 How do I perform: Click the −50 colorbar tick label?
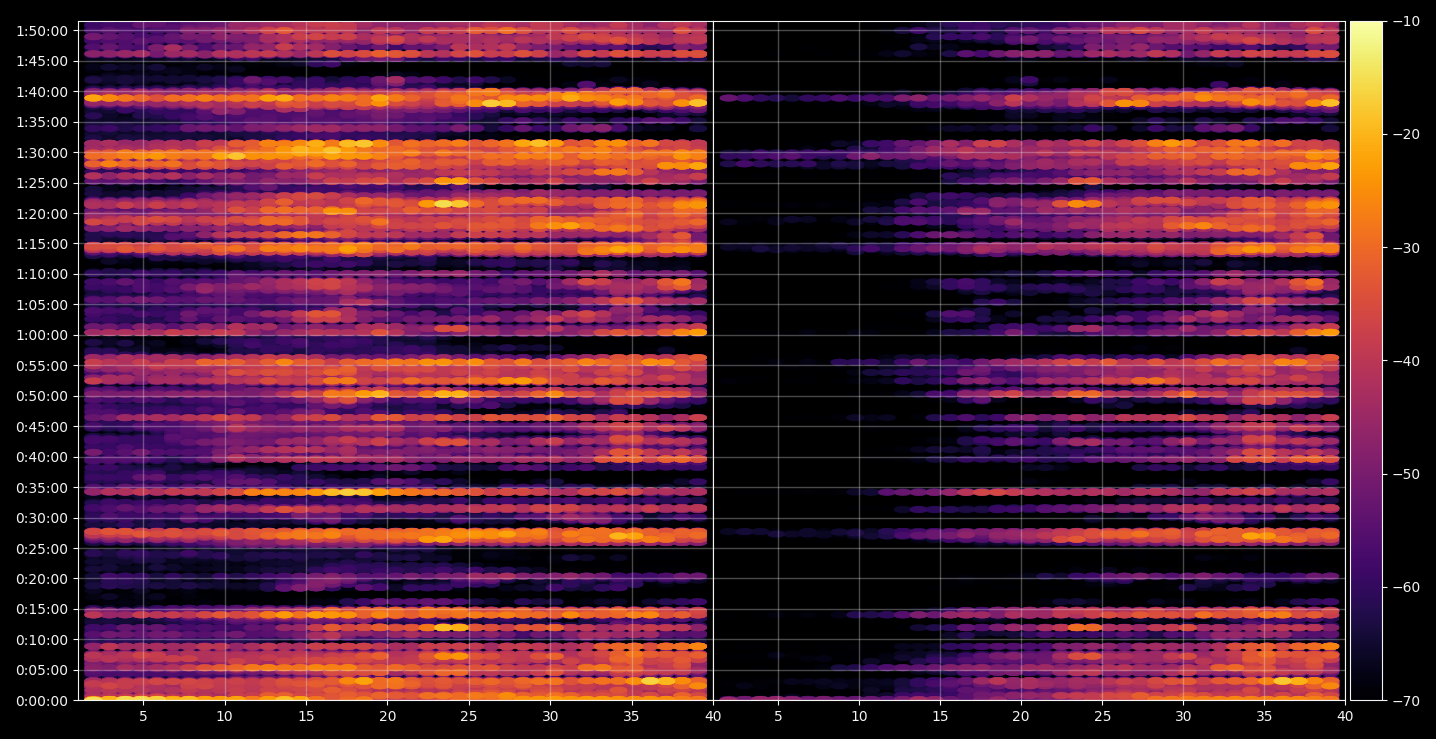coord(1406,474)
